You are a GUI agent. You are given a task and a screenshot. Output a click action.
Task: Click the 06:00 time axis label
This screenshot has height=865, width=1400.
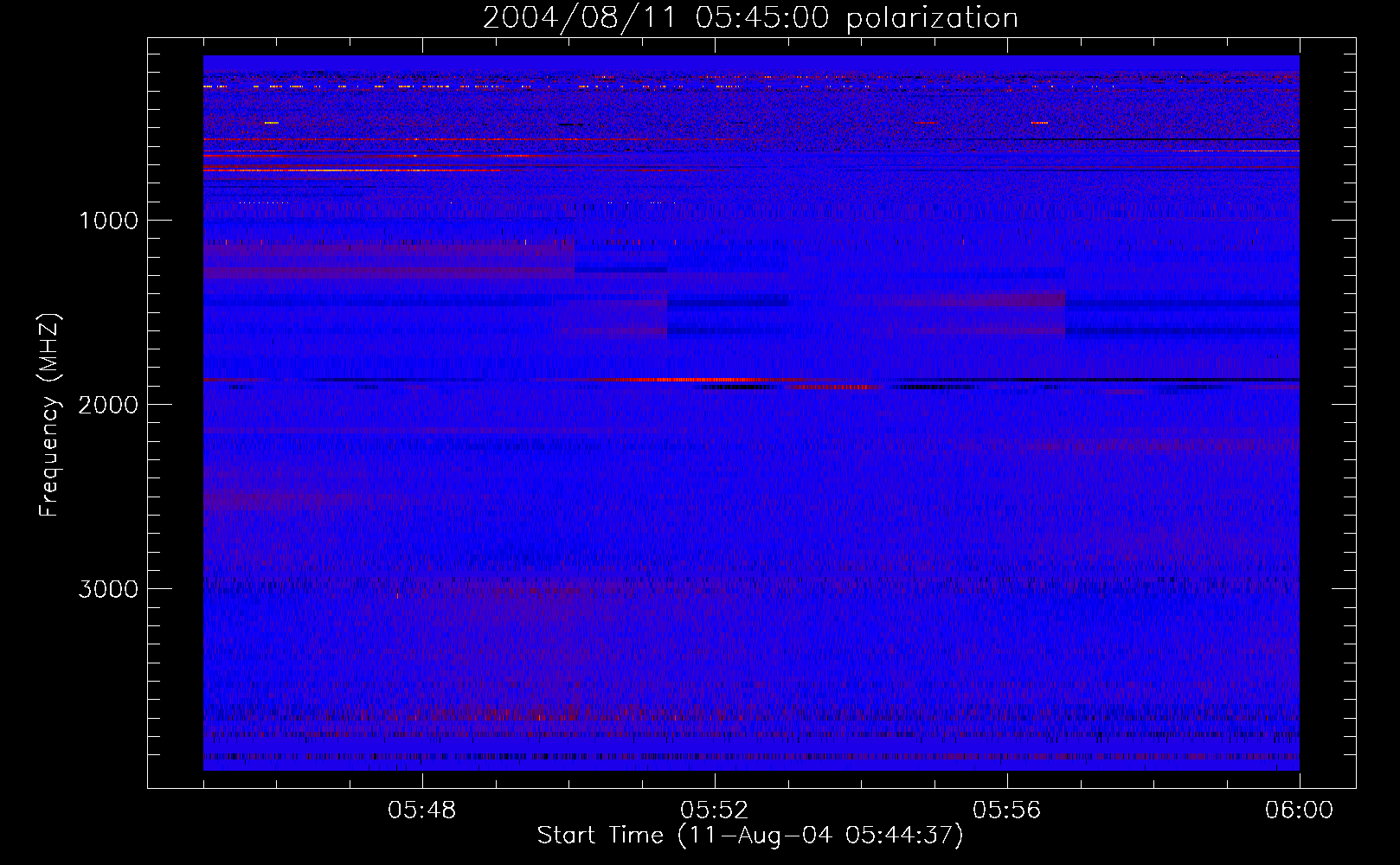pos(1300,811)
